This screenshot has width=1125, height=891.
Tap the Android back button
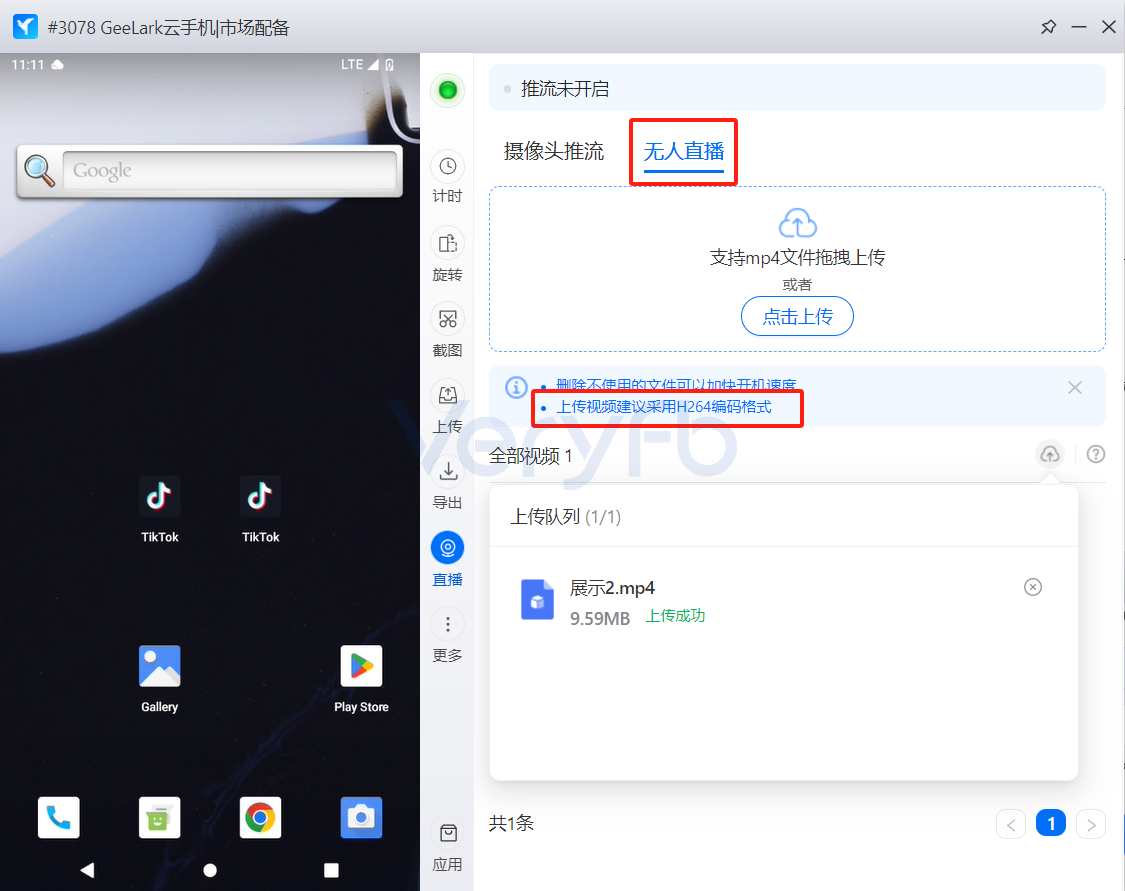coord(88,870)
